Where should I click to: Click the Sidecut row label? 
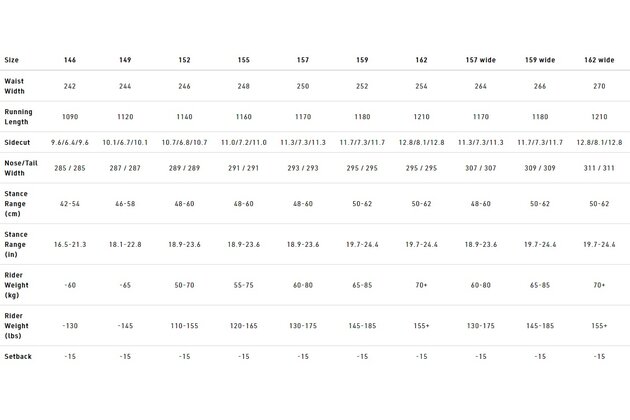[17, 142]
